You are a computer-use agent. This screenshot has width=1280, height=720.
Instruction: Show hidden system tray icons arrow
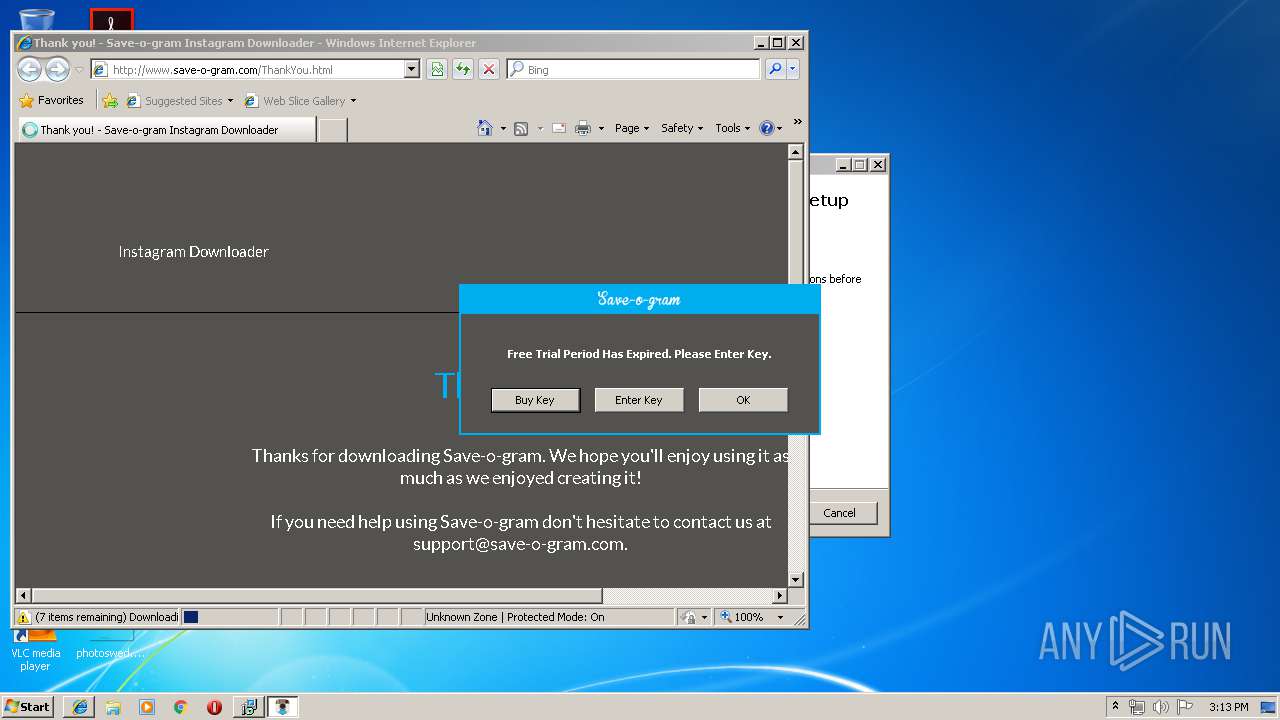pyautogui.click(x=1115, y=706)
